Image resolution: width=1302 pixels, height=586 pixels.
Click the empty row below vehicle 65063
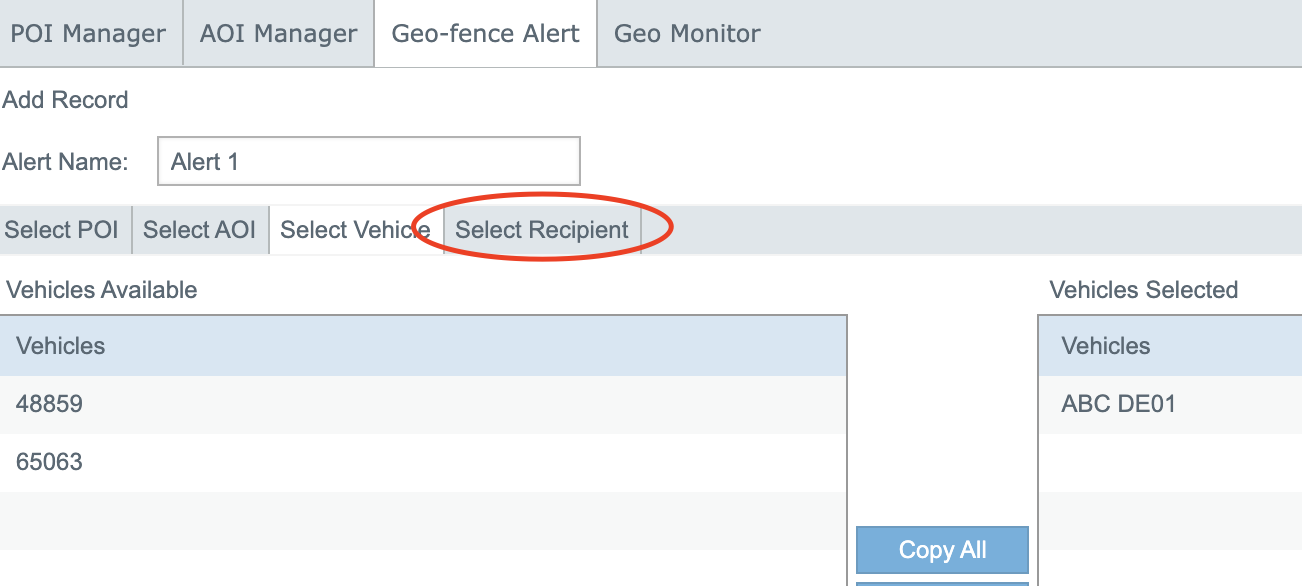[x=420, y=520]
